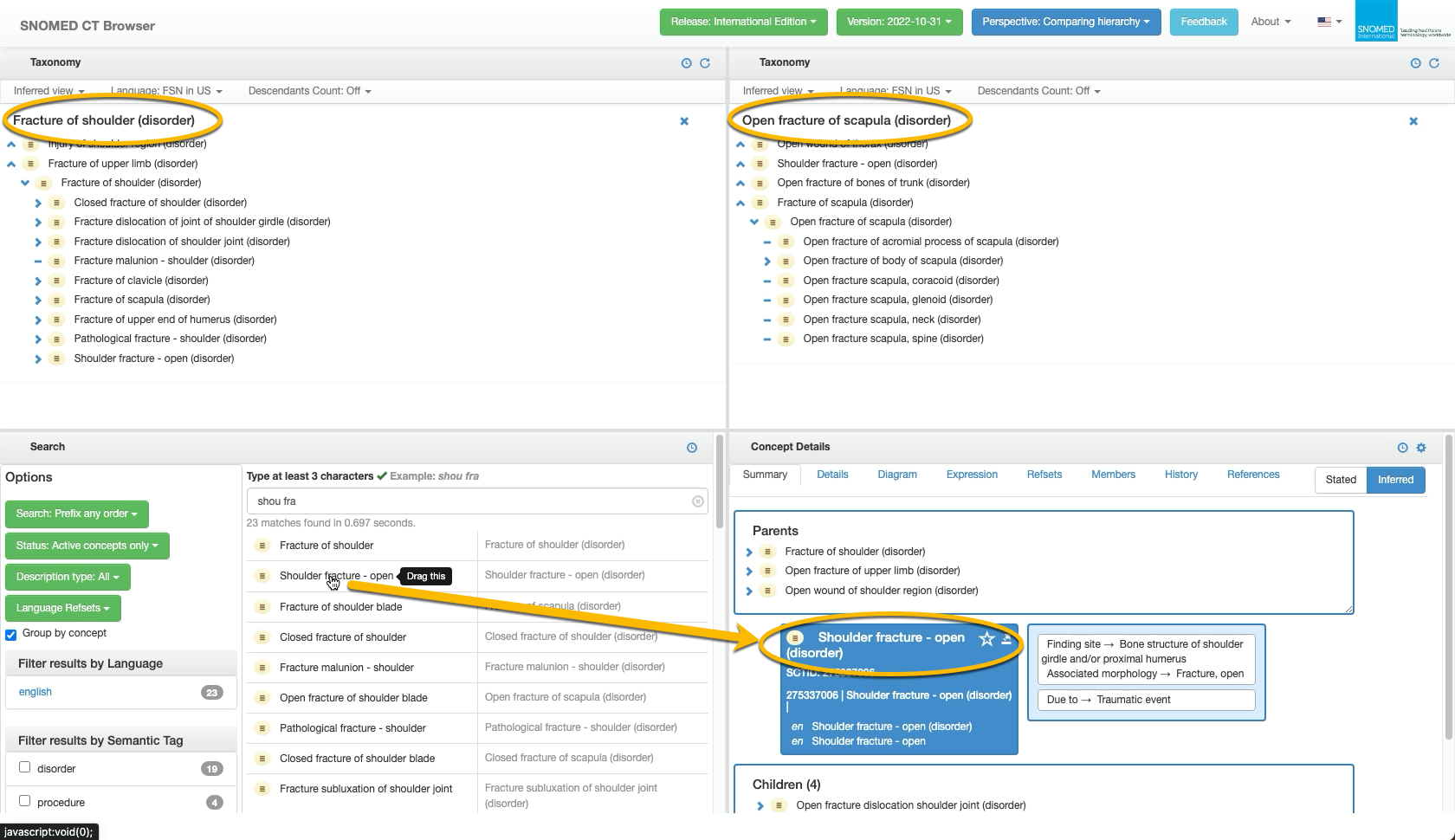Close the Open fracture of scapula taxonomy focus
This screenshot has width=1455, height=840.
[x=1413, y=121]
